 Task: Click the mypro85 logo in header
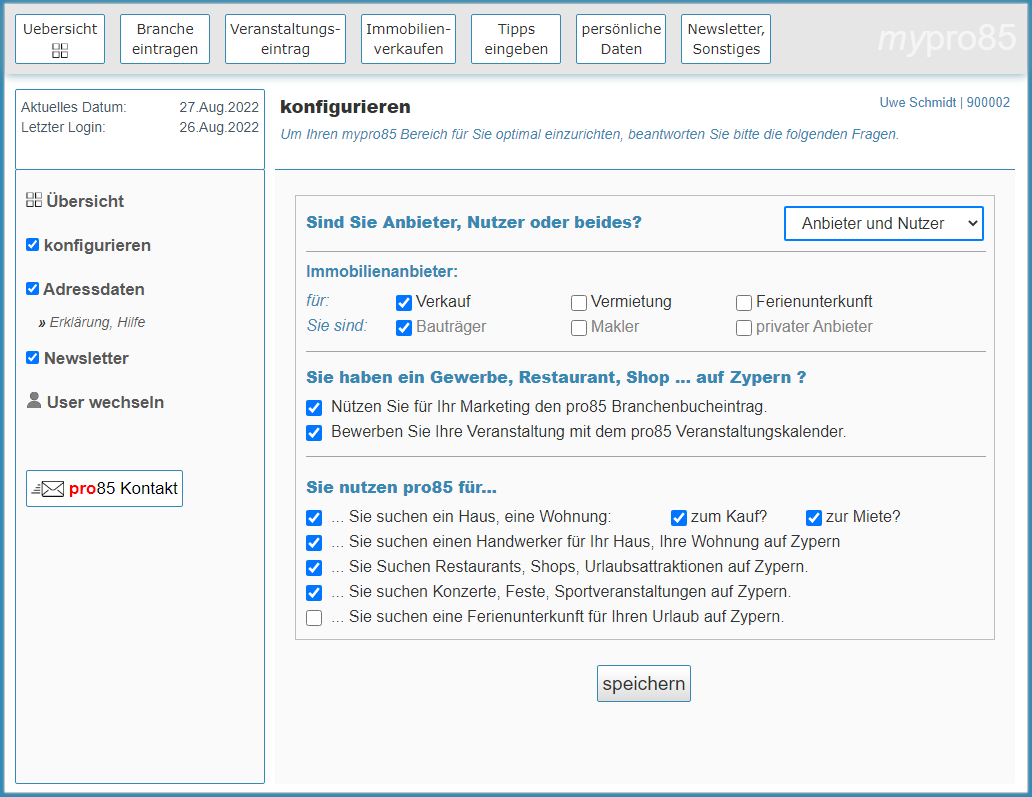[946, 39]
